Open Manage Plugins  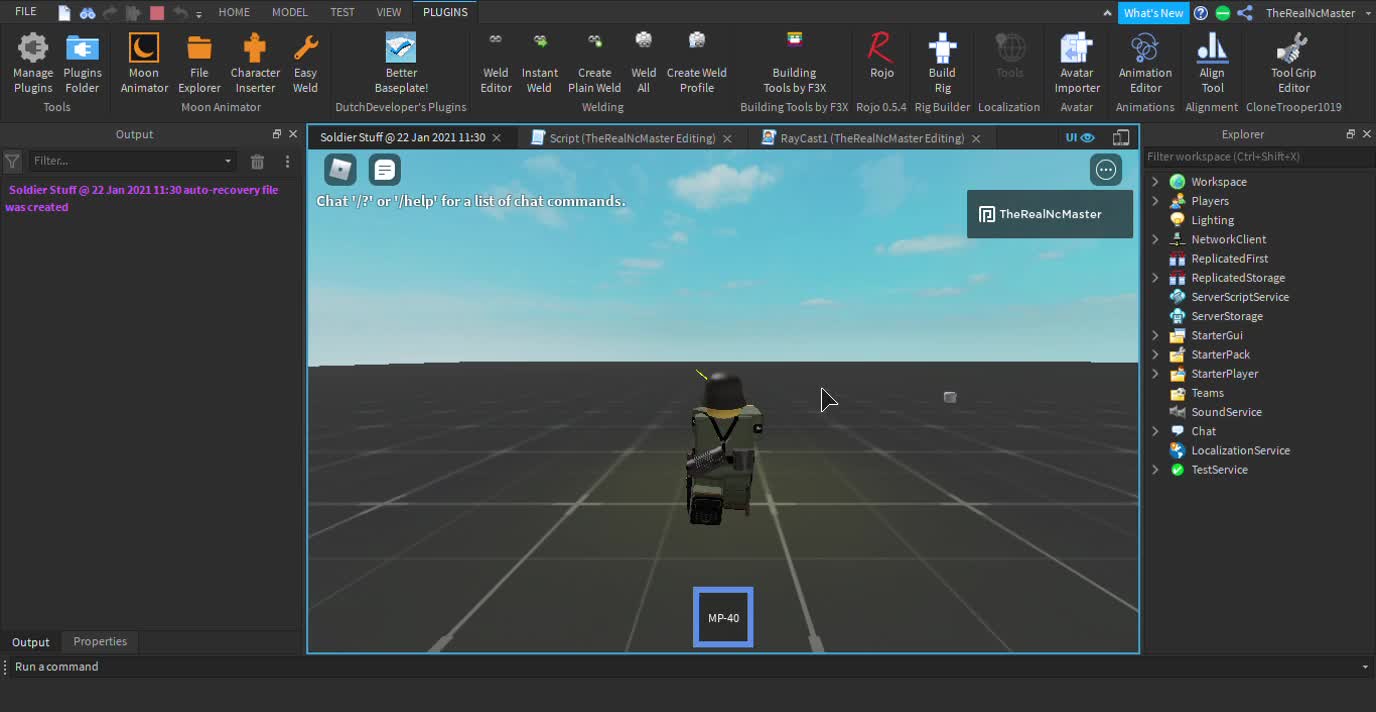point(33,64)
